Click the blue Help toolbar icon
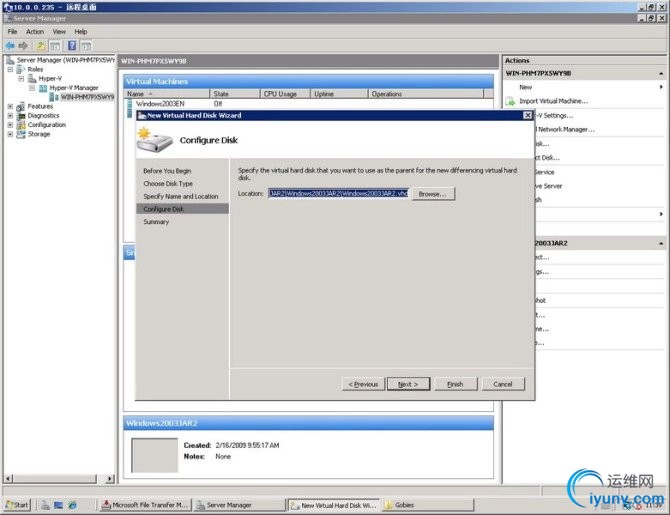Screen dimensions: 670x515 point(72,45)
